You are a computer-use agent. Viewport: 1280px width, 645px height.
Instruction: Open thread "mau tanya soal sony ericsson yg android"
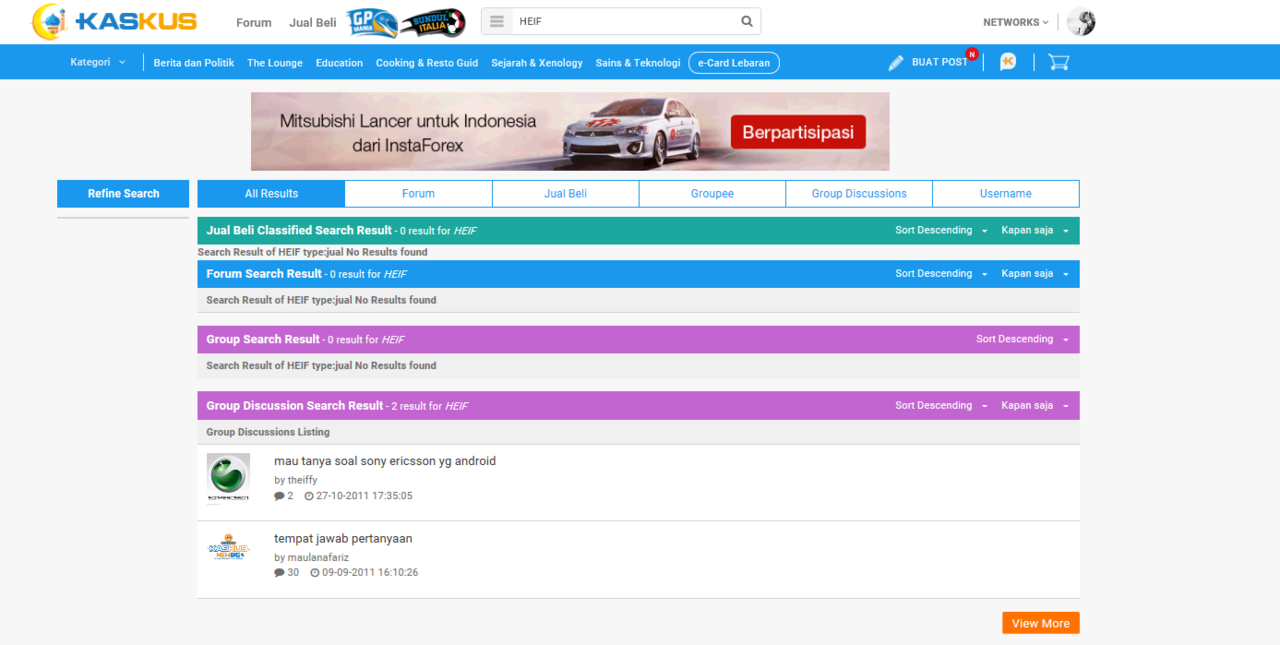385,461
